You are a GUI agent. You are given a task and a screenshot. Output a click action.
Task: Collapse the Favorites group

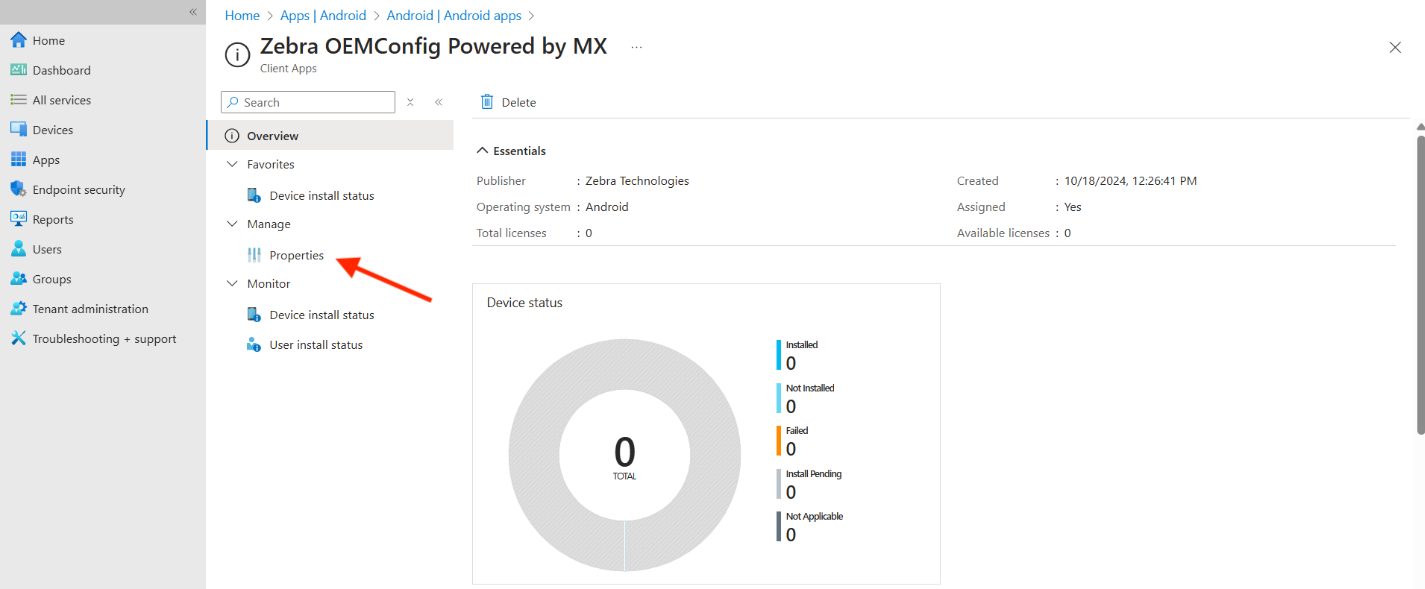(x=232, y=164)
